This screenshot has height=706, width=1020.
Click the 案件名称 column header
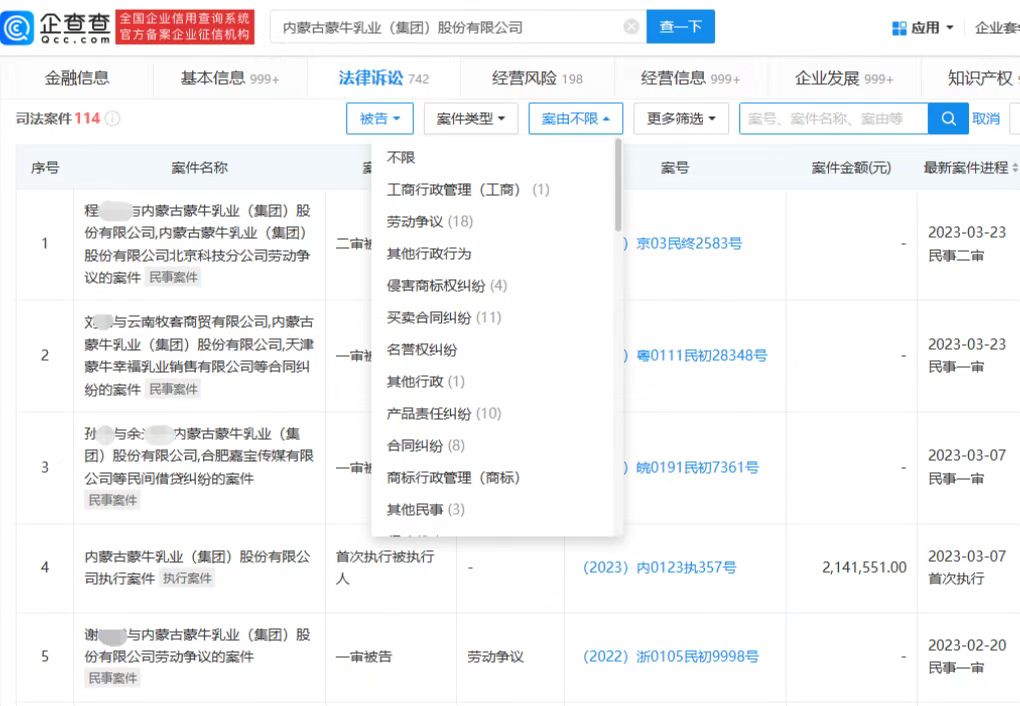199,168
